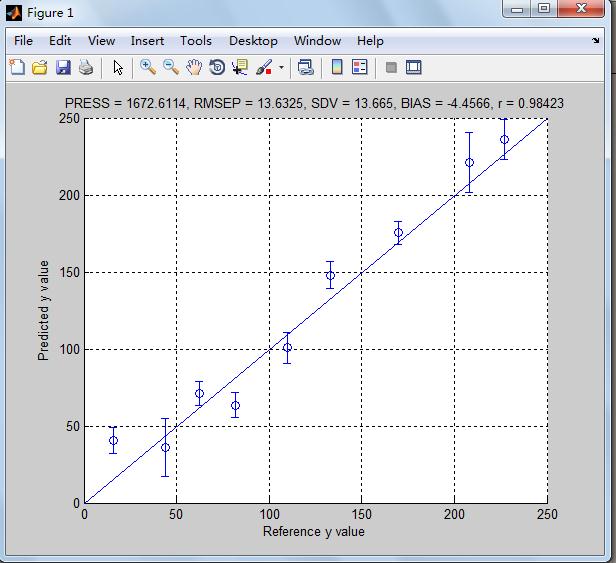Screen dimensions: 616x563
Task: Click the Open File folder icon
Action: (40, 68)
